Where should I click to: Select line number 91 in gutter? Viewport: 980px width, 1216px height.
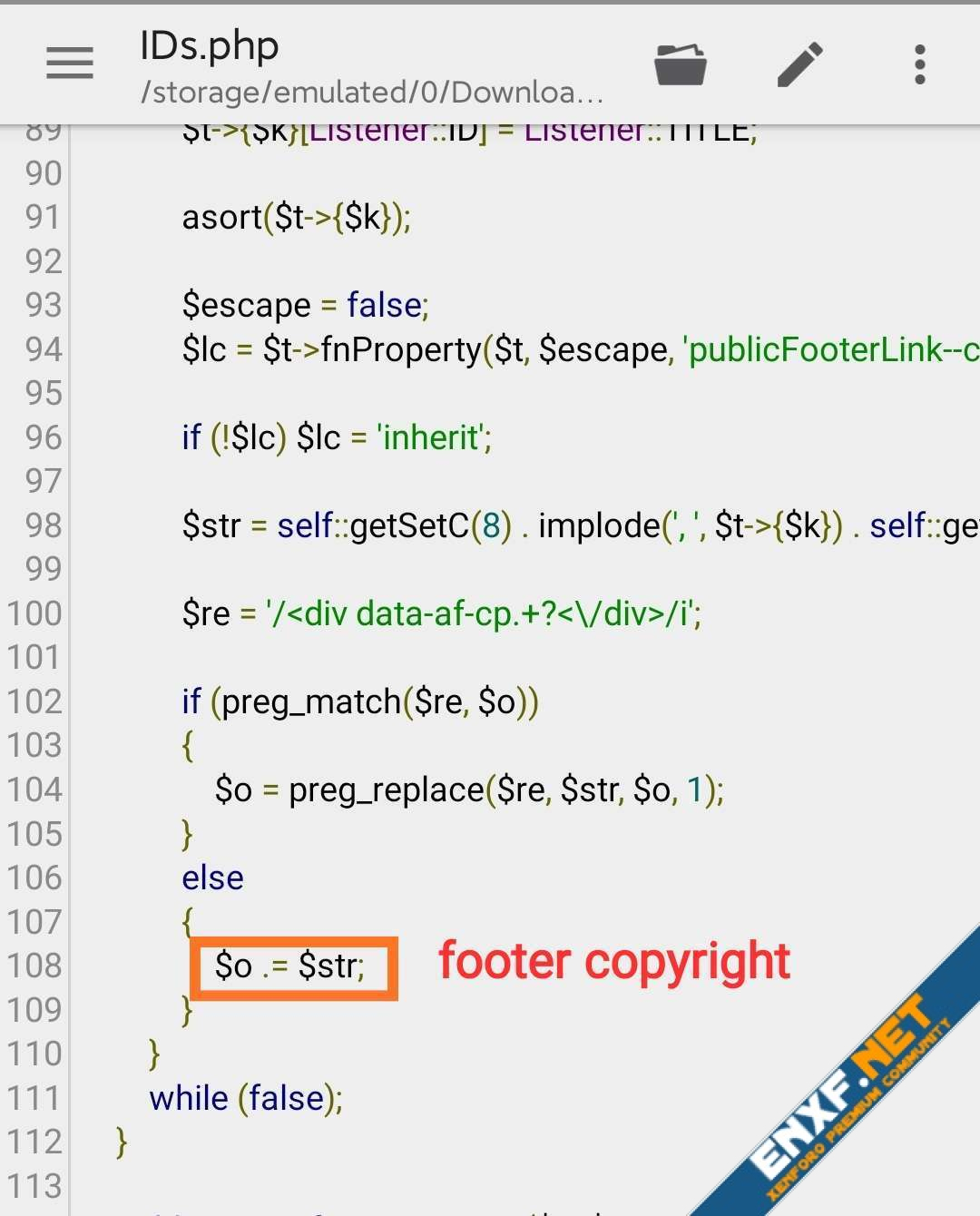[43, 217]
